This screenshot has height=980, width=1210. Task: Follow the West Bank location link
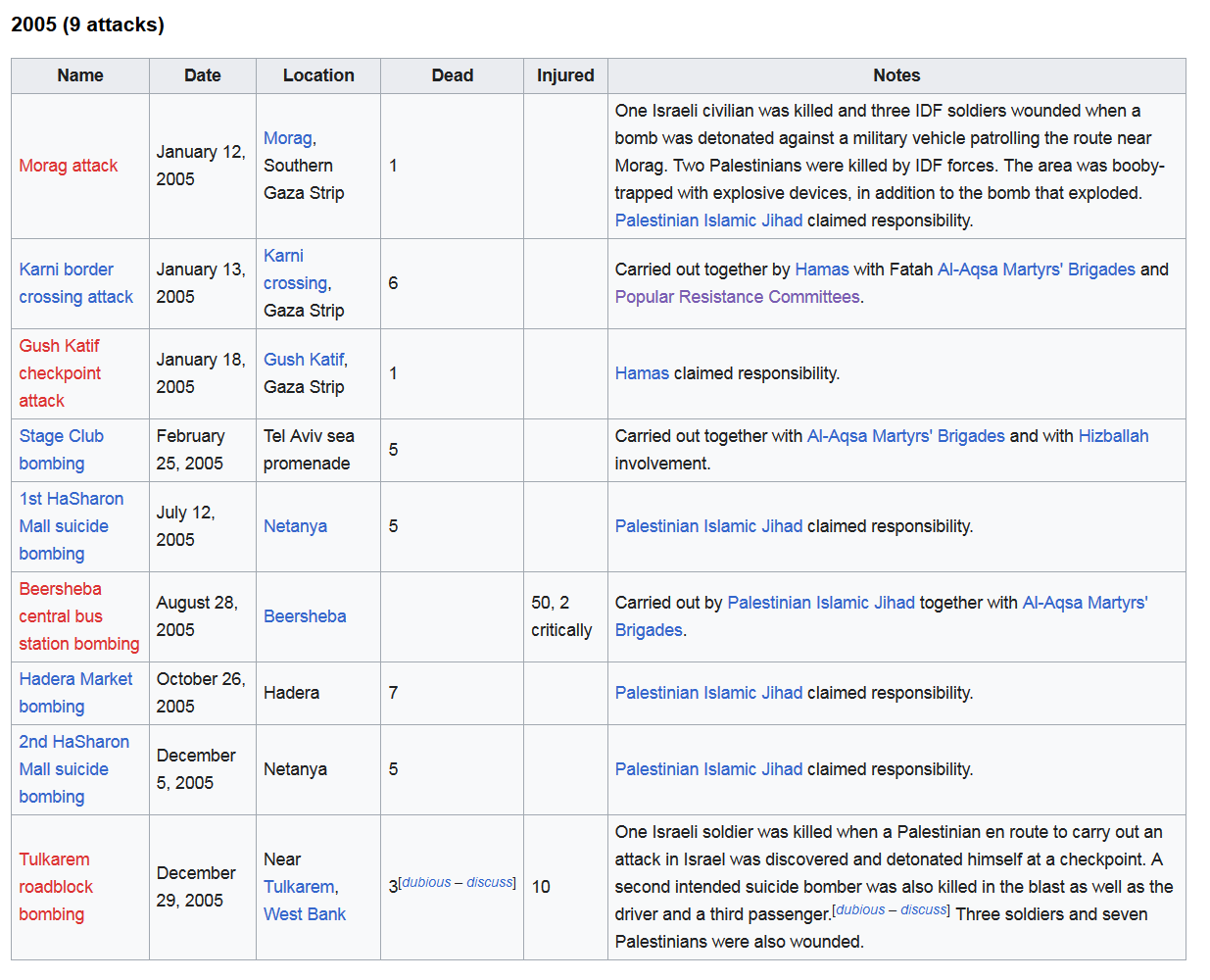(305, 914)
